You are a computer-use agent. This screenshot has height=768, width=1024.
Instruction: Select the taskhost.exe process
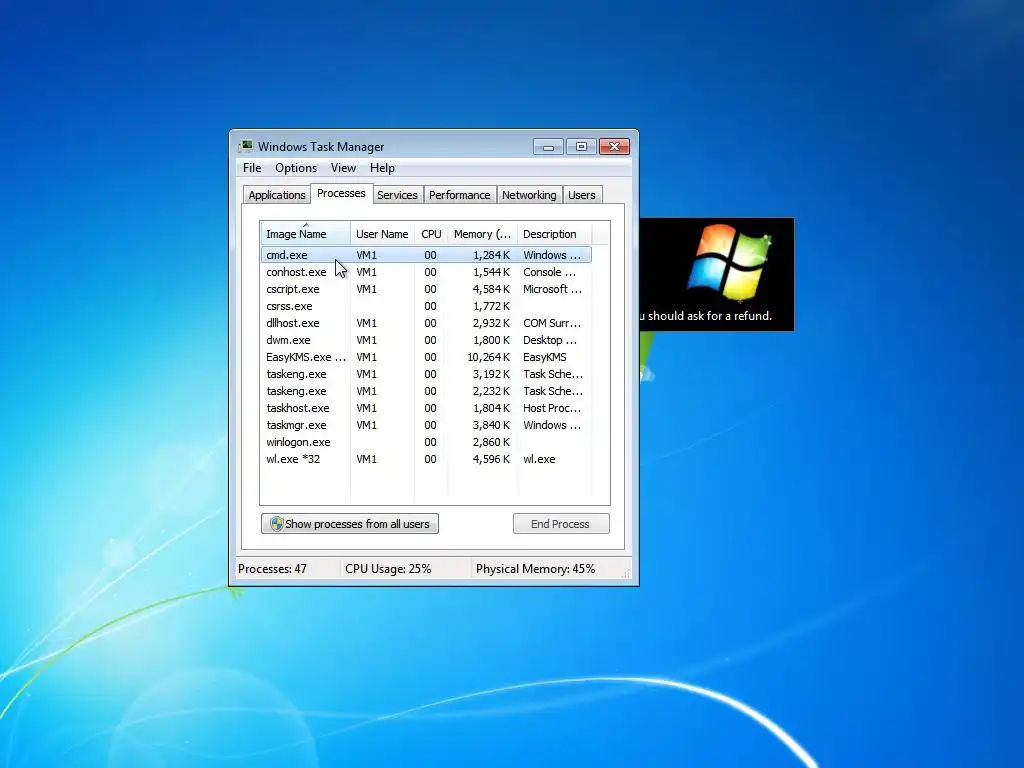point(426,408)
